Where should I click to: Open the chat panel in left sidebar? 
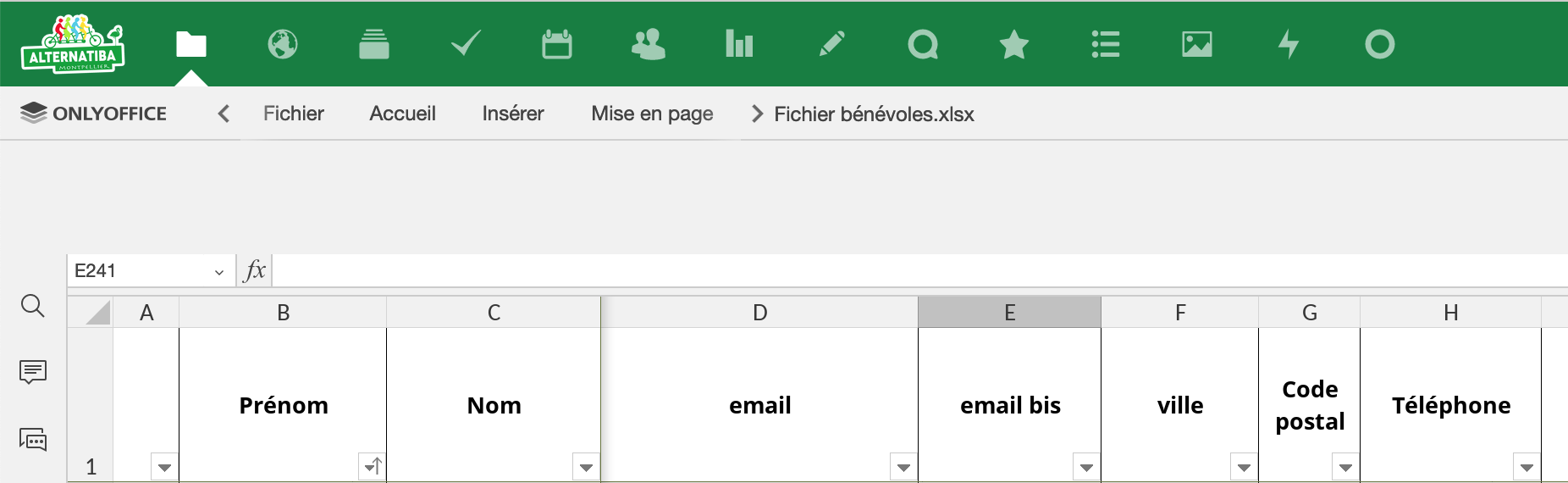point(32,439)
